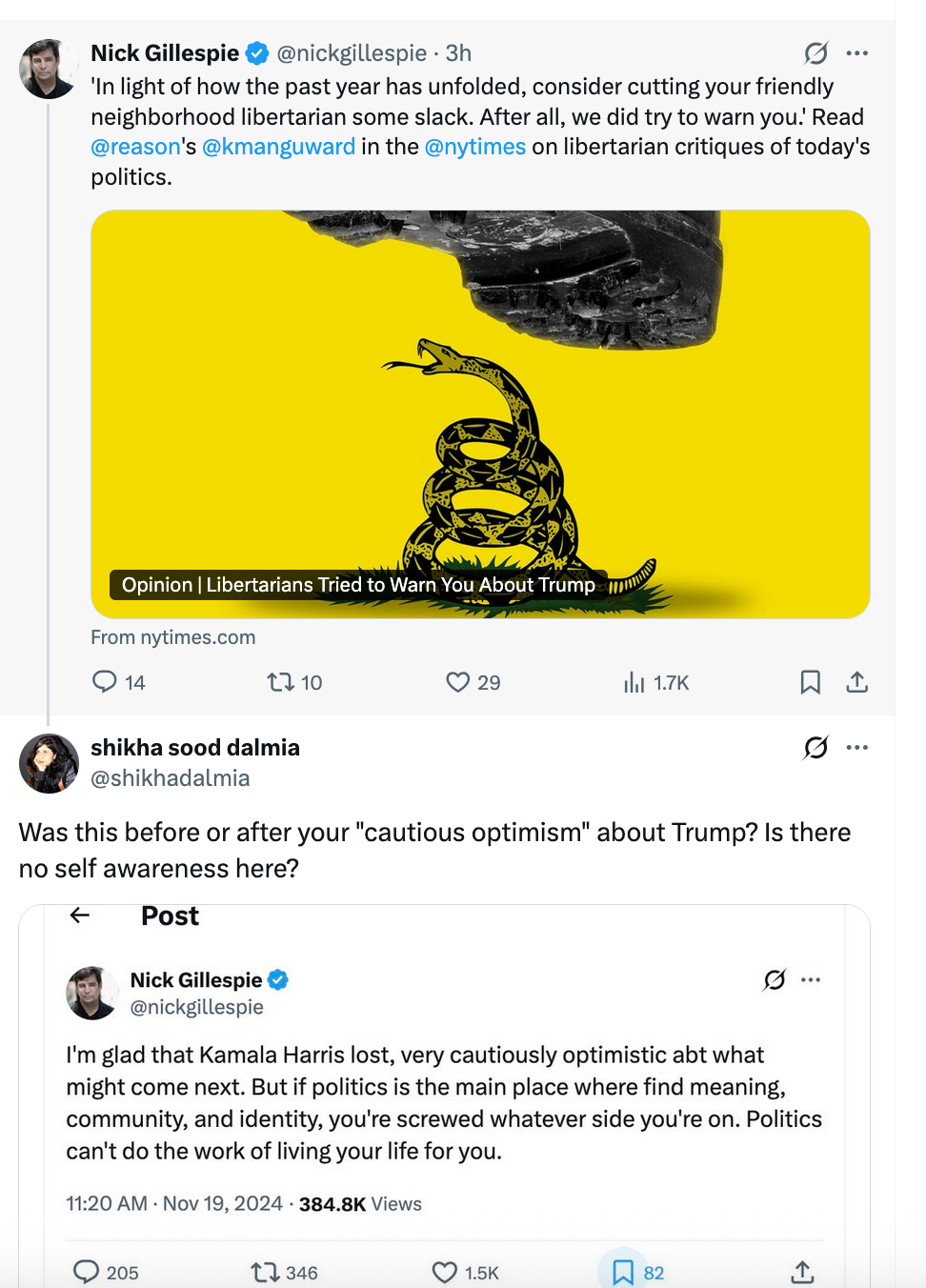Open more options on quoted Gillespie post
The height and width of the screenshot is (1288, 926).
tap(811, 980)
